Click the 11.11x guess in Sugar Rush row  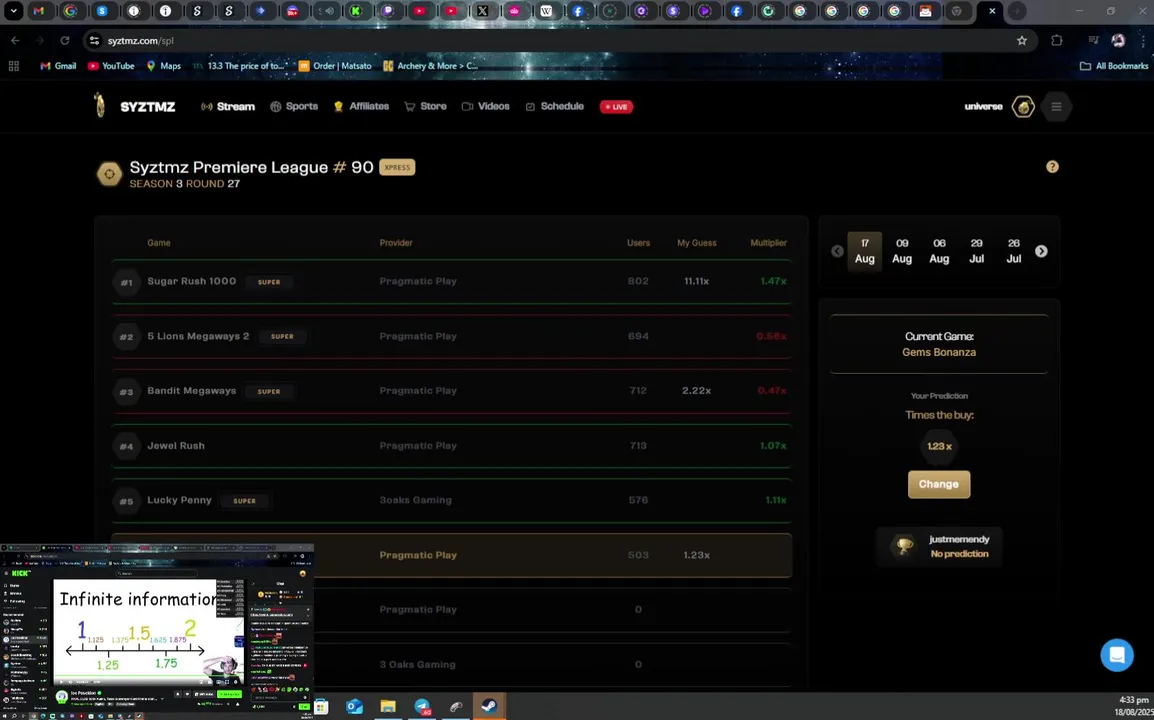(x=696, y=281)
